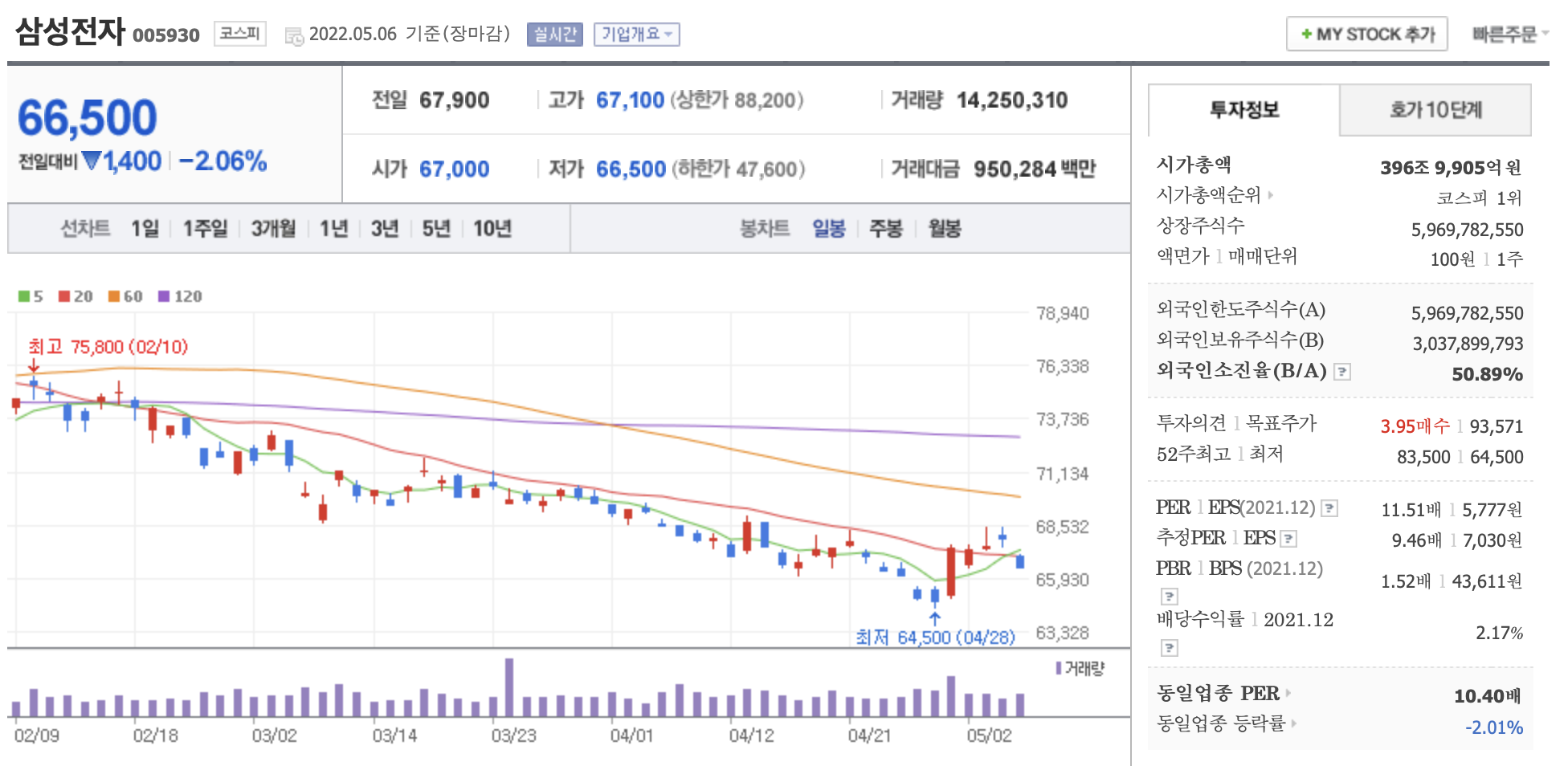
Task: Switch to the 투자정보 tab
Action: coord(1243,110)
